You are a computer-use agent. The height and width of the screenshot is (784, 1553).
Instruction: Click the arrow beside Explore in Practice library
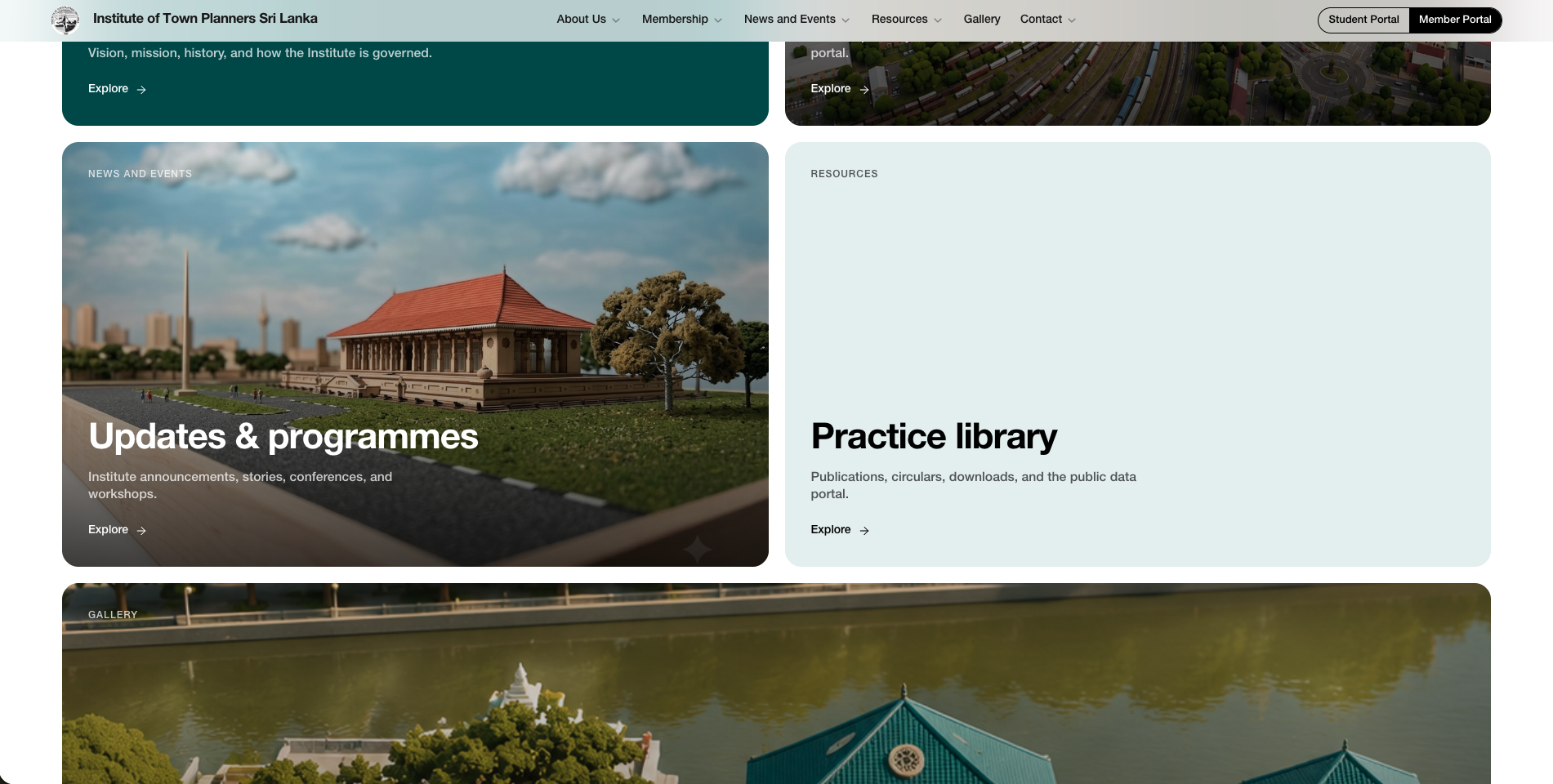click(x=864, y=531)
